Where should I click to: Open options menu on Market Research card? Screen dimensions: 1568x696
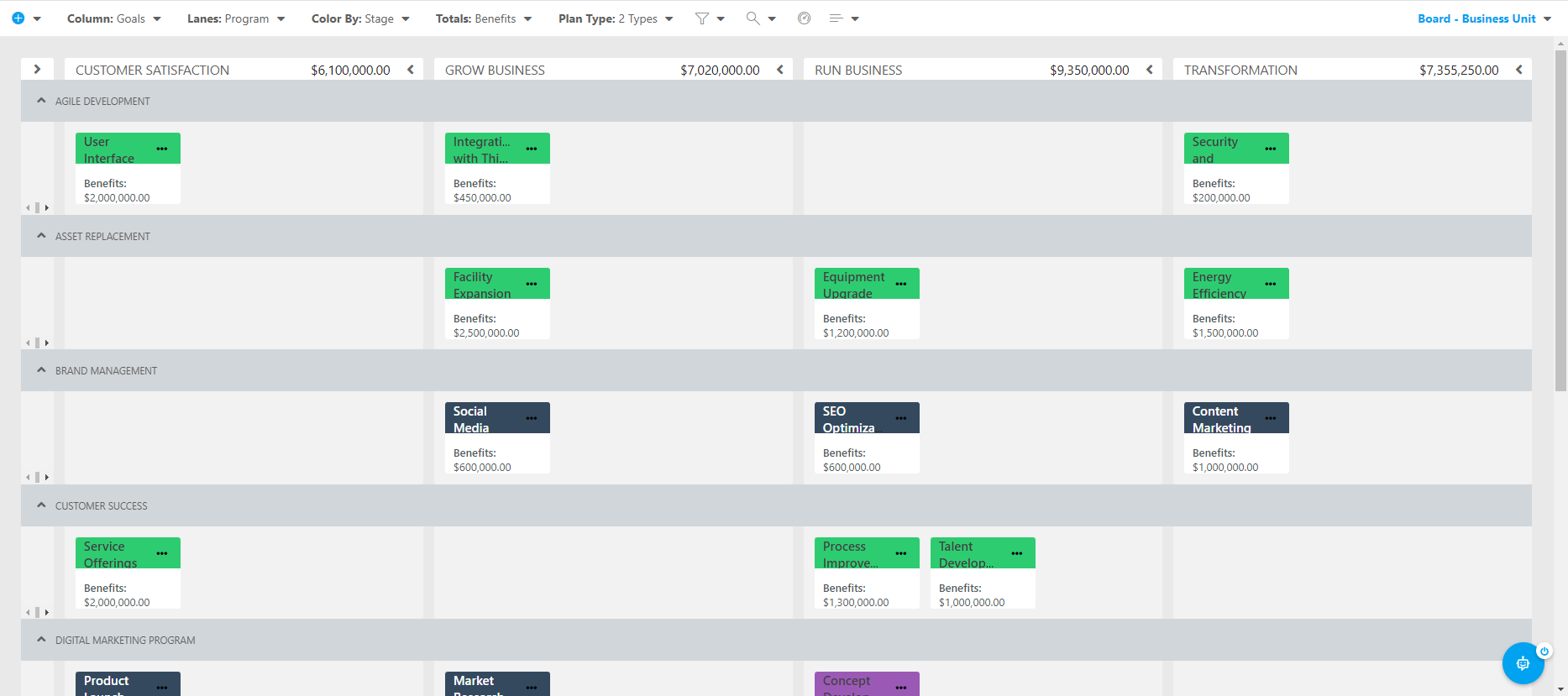532,688
